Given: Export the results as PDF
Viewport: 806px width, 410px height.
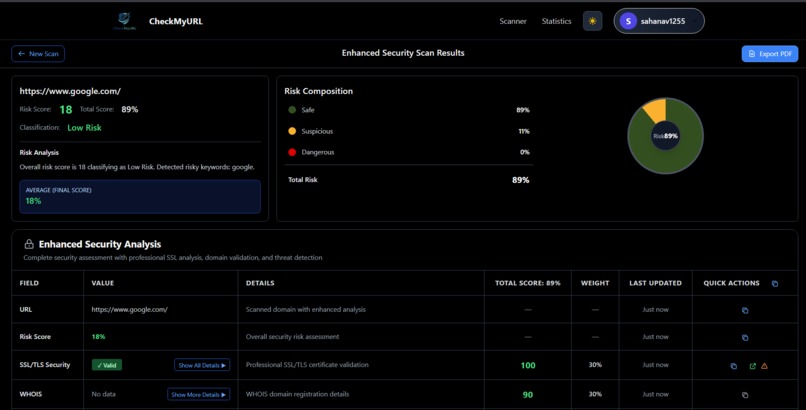Looking at the screenshot, I should 770,53.
